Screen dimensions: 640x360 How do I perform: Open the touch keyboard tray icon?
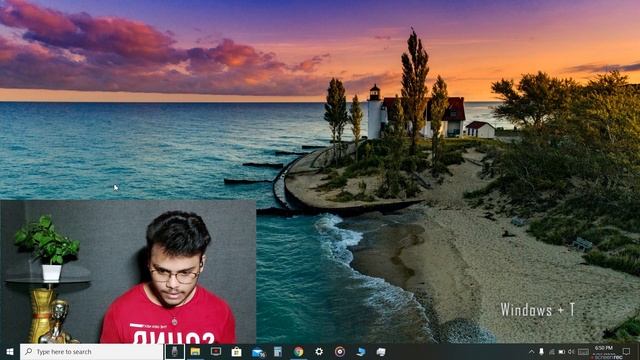pyautogui.click(x=583, y=351)
